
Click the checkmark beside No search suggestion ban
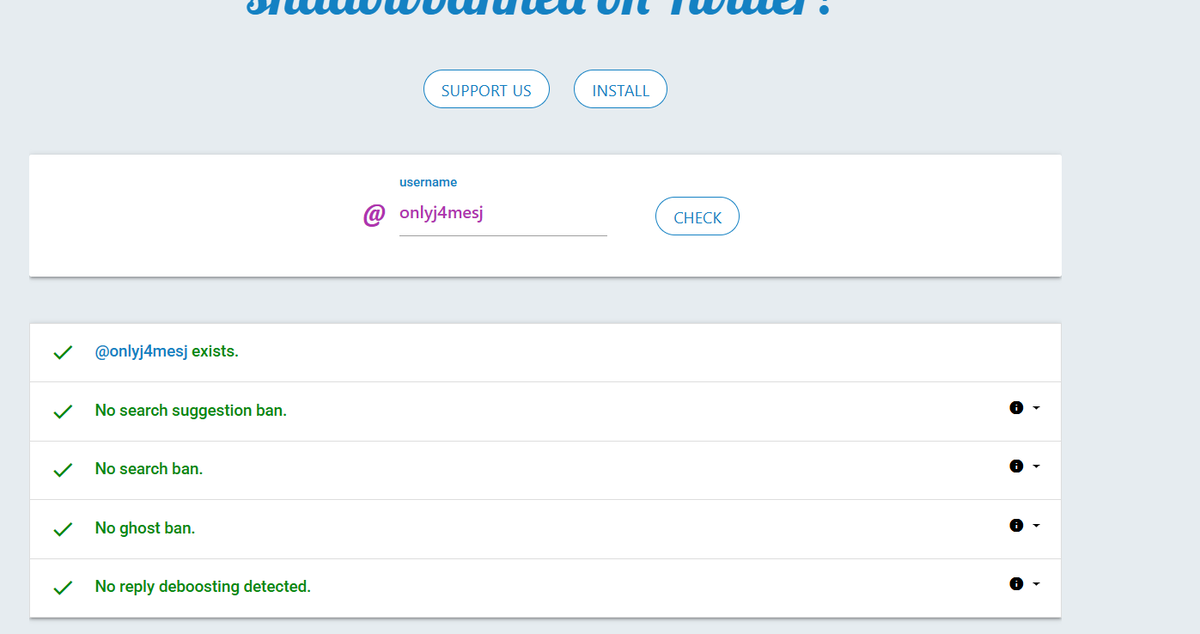coord(62,411)
